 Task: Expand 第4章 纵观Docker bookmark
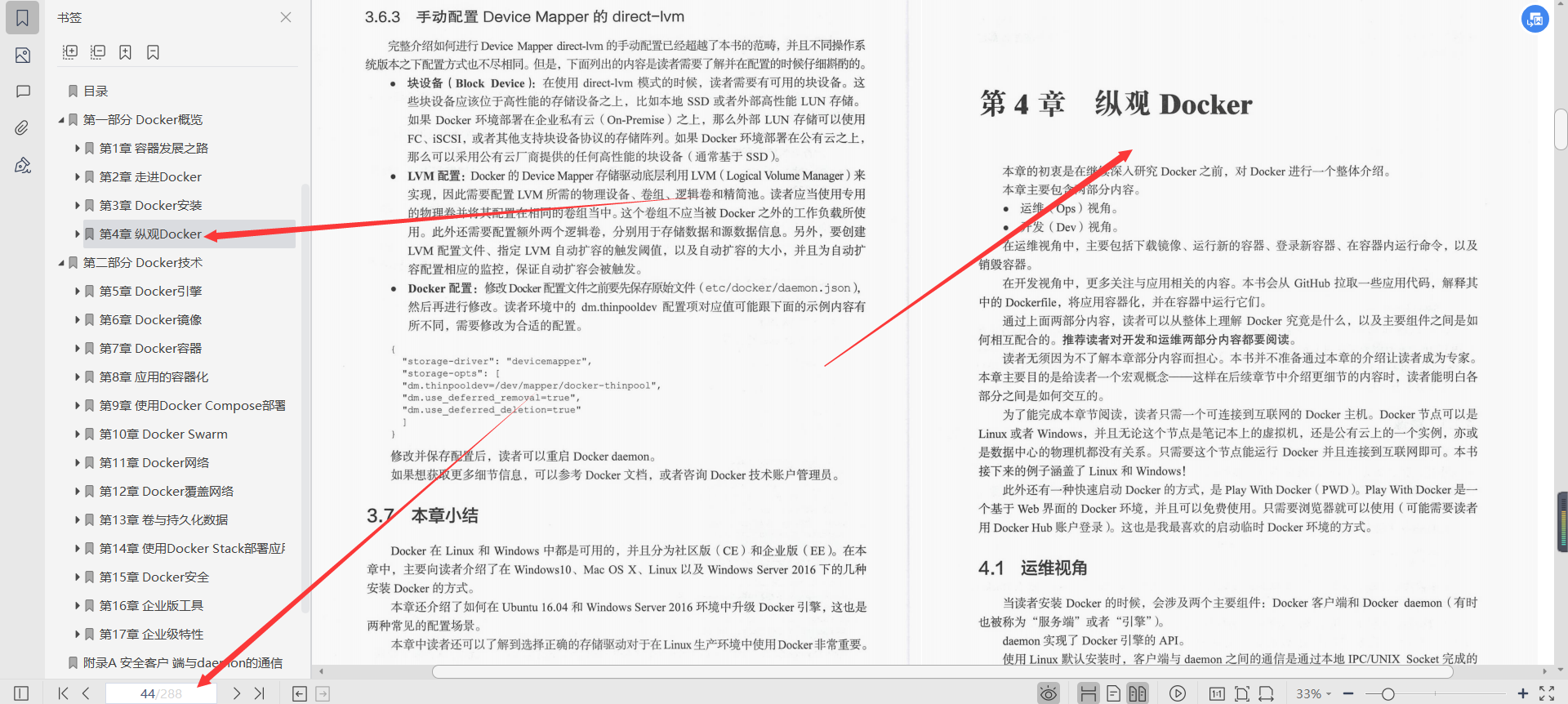pyautogui.click(x=78, y=234)
